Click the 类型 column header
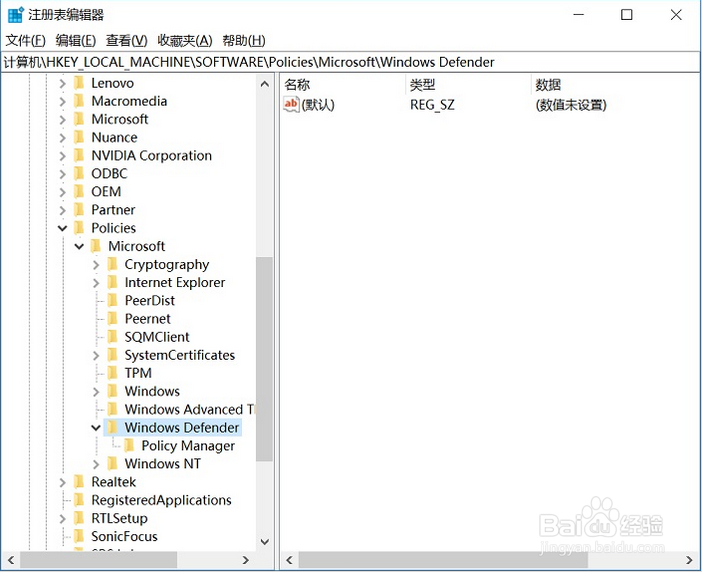Screen dimensions: 703x572 pyautogui.click(x=469, y=84)
